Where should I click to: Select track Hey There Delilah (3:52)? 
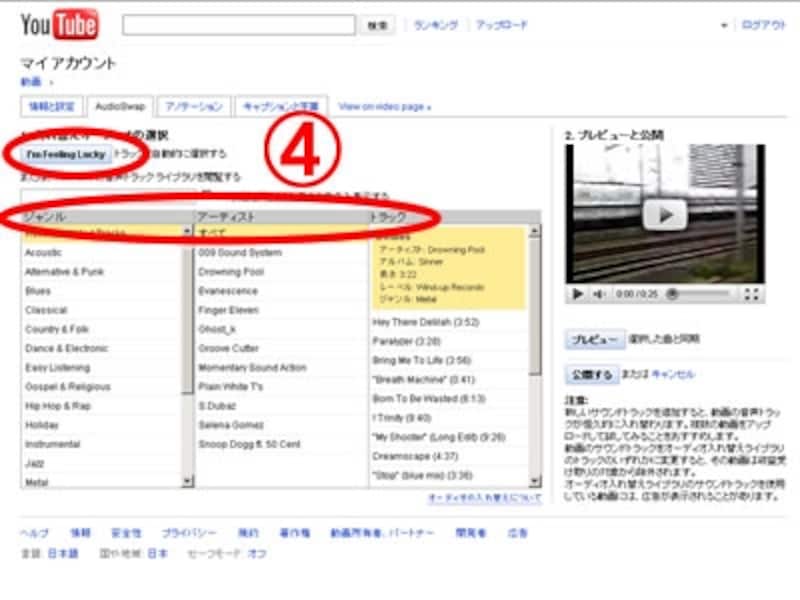pyautogui.click(x=426, y=322)
